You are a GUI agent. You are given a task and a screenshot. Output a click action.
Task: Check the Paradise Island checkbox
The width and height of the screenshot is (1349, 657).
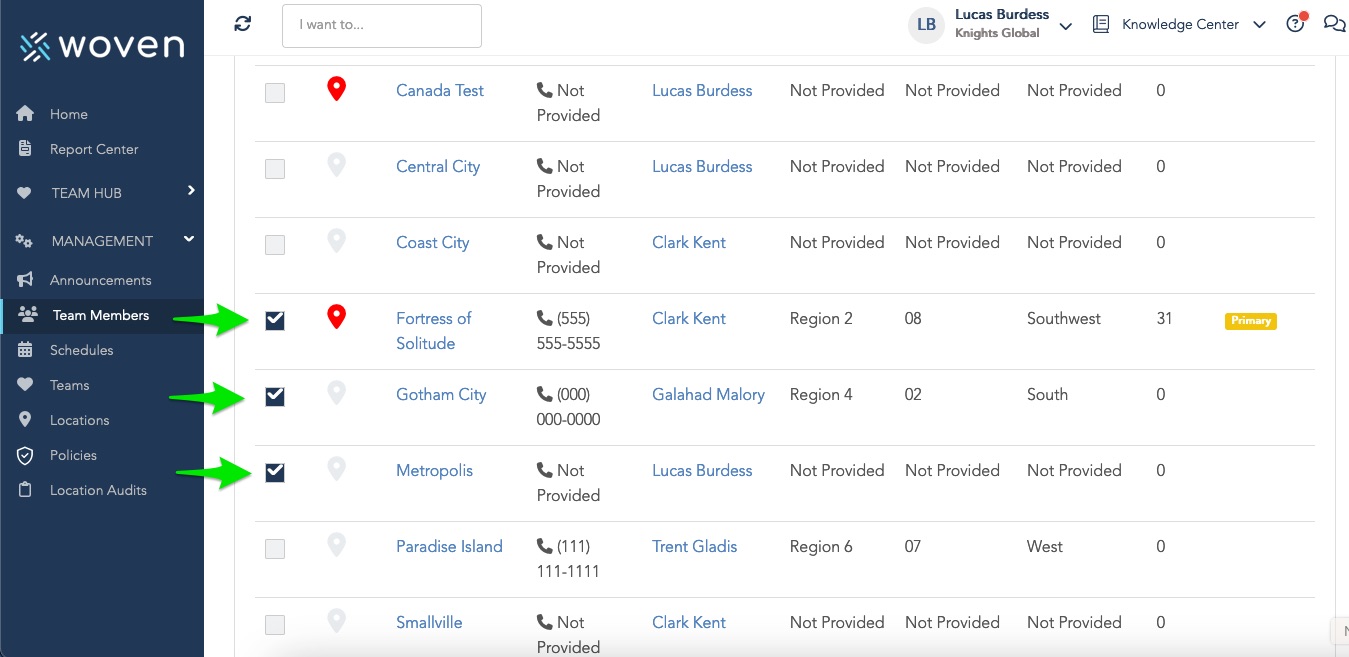(275, 549)
